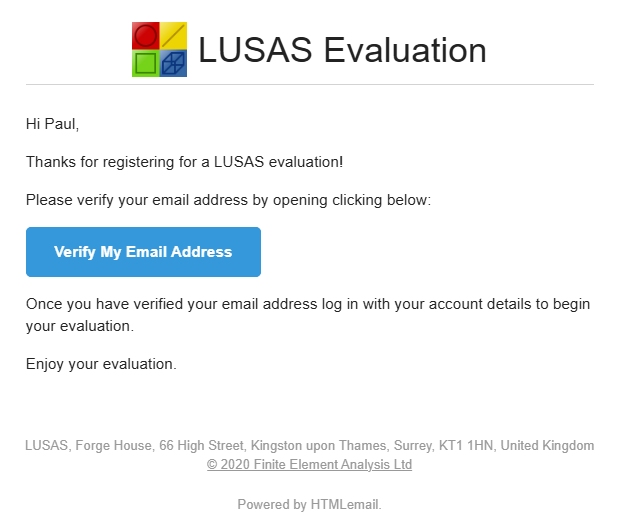Click the Powered by HTMLemail text
This screenshot has height=530, width=628.
click(x=309, y=504)
